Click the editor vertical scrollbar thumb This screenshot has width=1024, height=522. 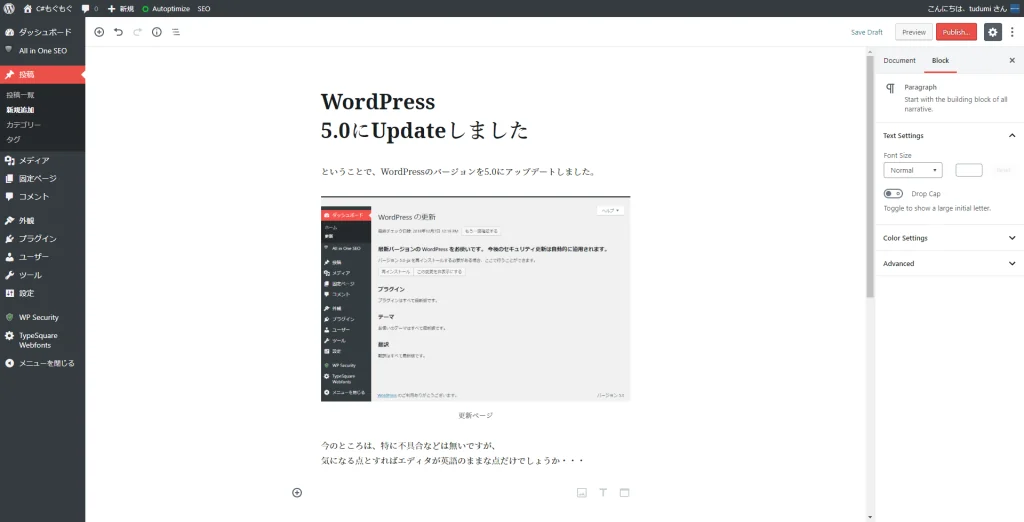tap(870, 176)
